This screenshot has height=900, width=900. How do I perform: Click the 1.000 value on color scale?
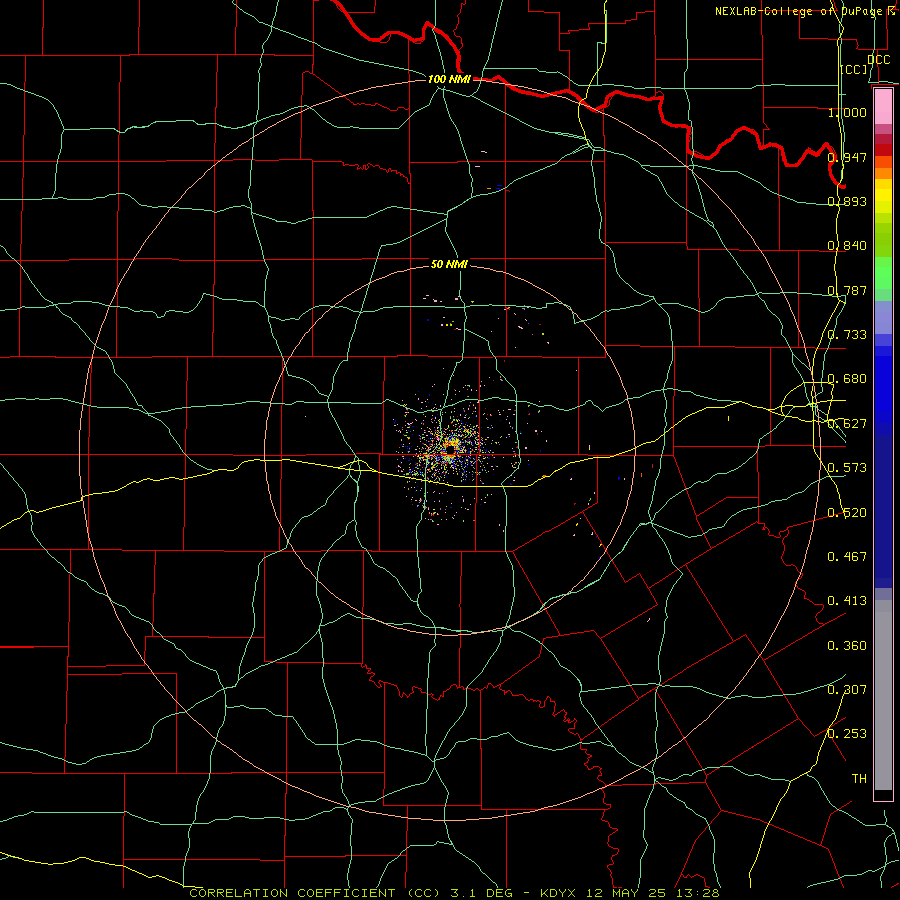[847, 112]
